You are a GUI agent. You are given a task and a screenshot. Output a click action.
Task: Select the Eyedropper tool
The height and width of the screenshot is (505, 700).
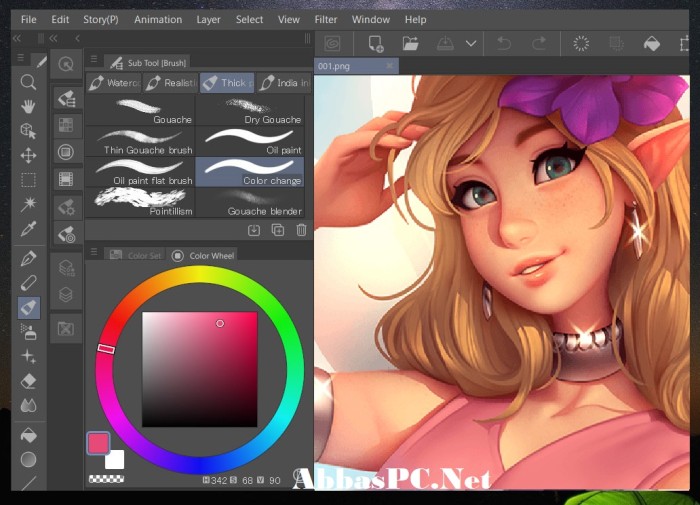click(x=28, y=229)
